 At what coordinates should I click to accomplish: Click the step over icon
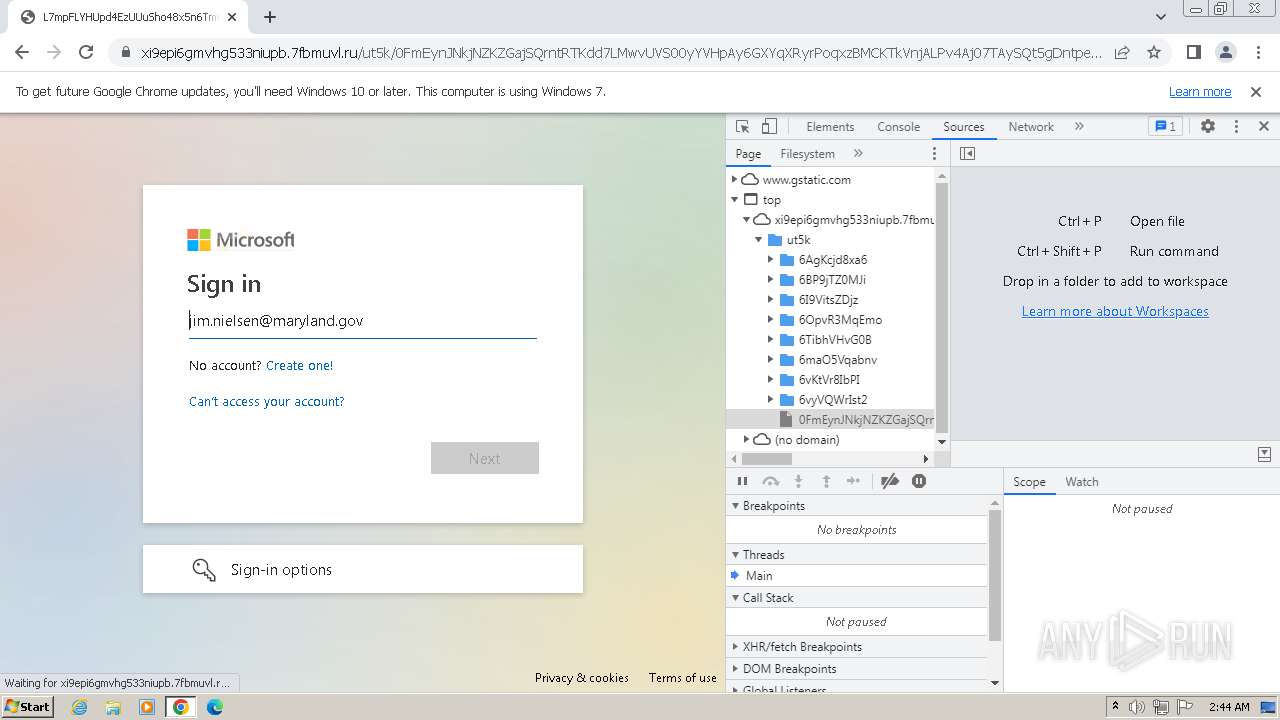(770, 482)
